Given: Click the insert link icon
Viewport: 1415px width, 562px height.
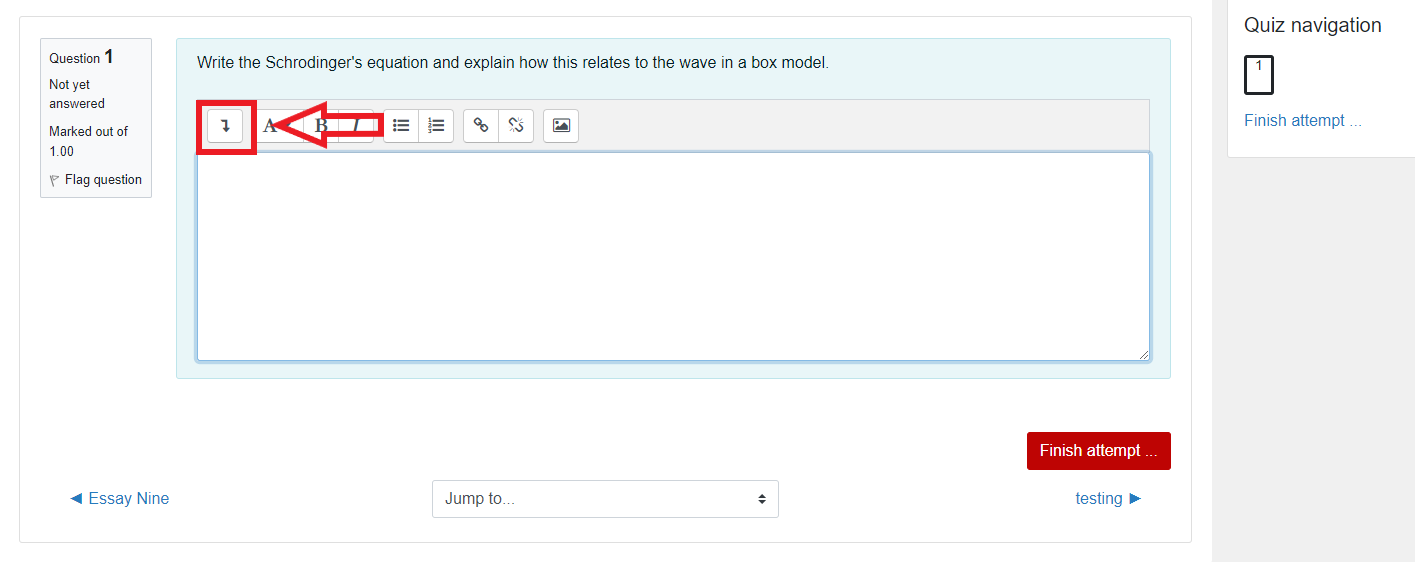Looking at the screenshot, I should click(481, 126).
